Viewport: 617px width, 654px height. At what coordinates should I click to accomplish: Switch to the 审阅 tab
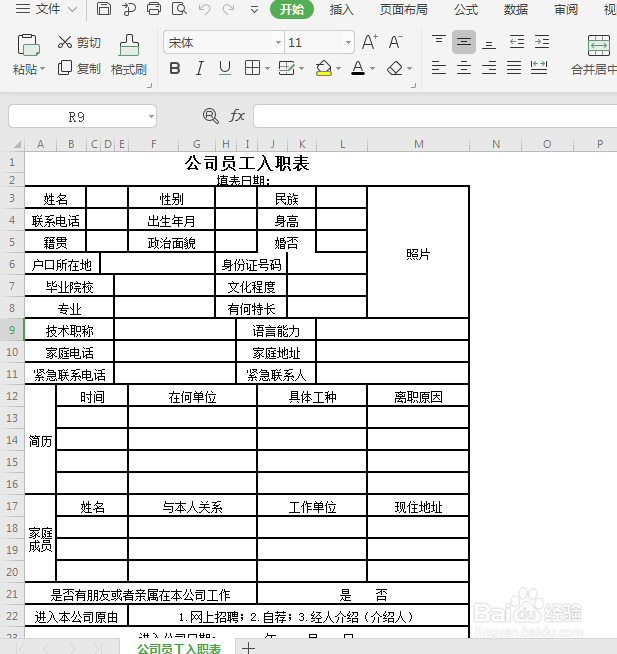pyautogui.click(x=566, y=9)
